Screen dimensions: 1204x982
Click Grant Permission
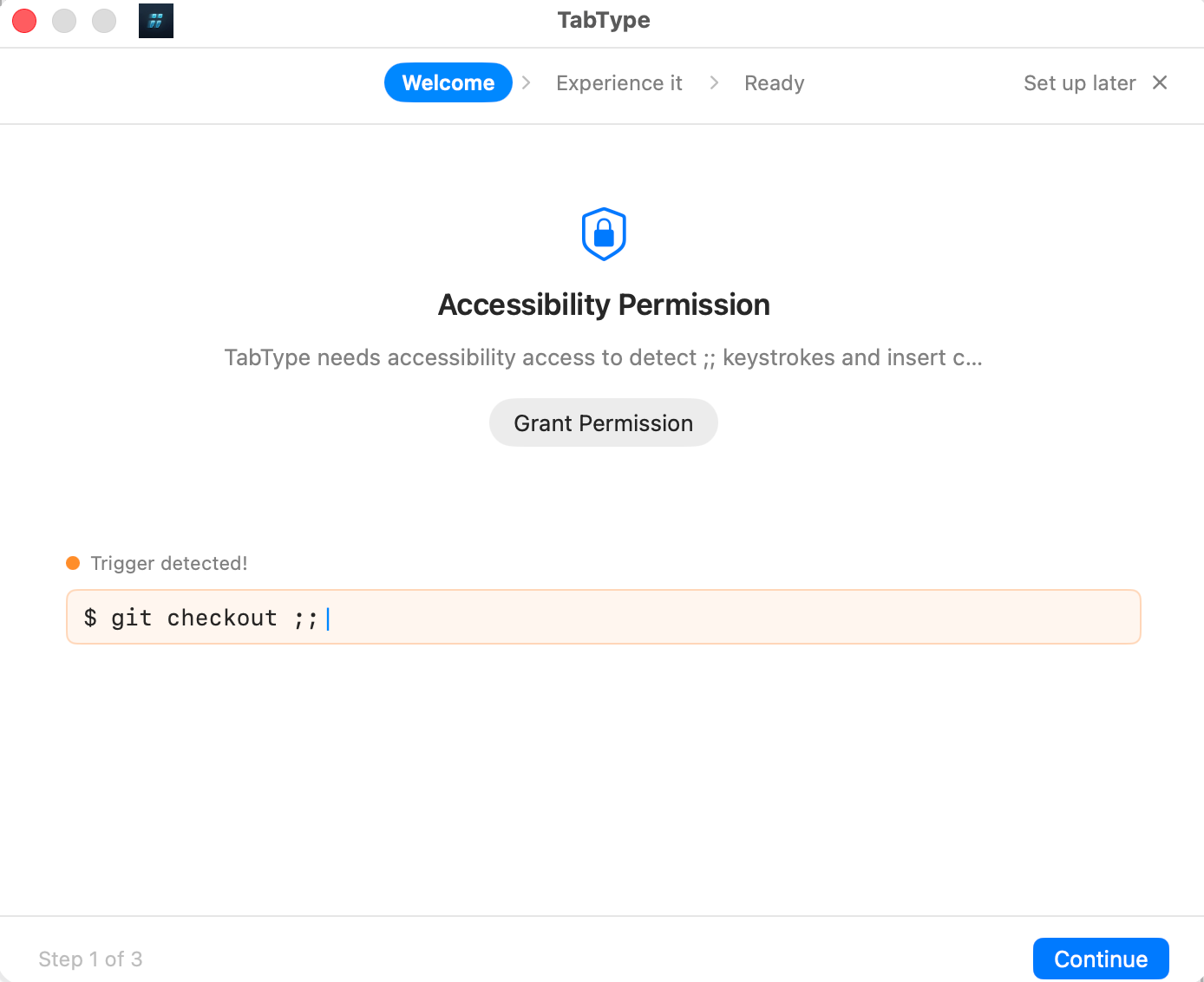(604, 422)
